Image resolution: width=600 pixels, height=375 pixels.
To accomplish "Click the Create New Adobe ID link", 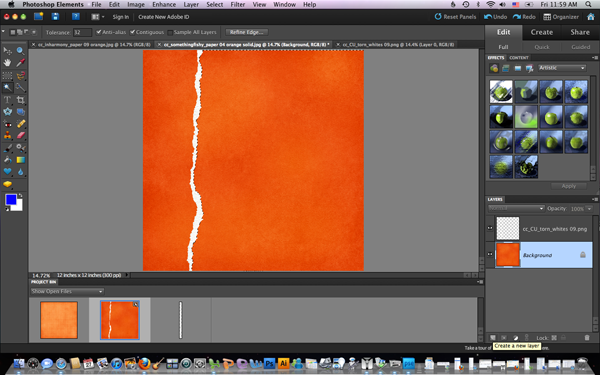I will (x=163, y=17).
